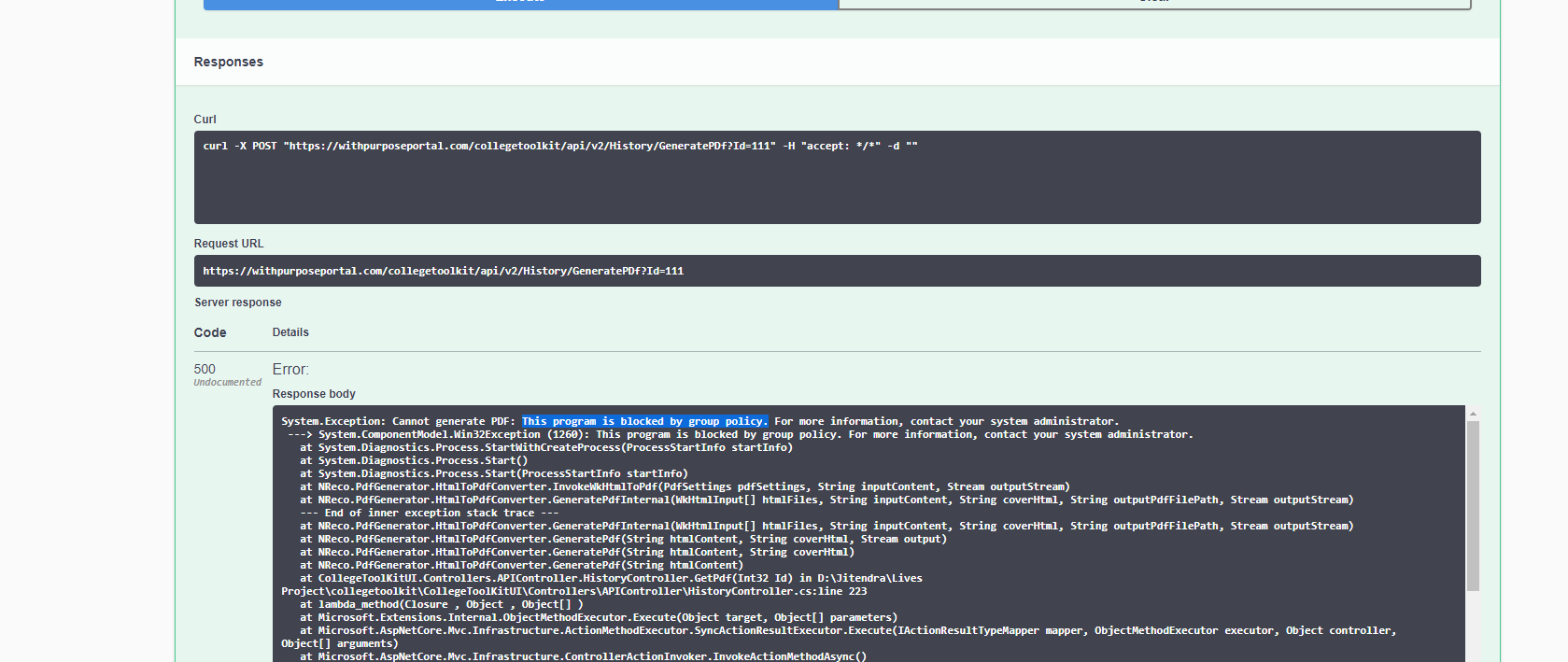This screenshot has height=662, width=1568.
Task: Click the lambda_method(Closure, Object, Object[]) line
Action: point(441,604)
